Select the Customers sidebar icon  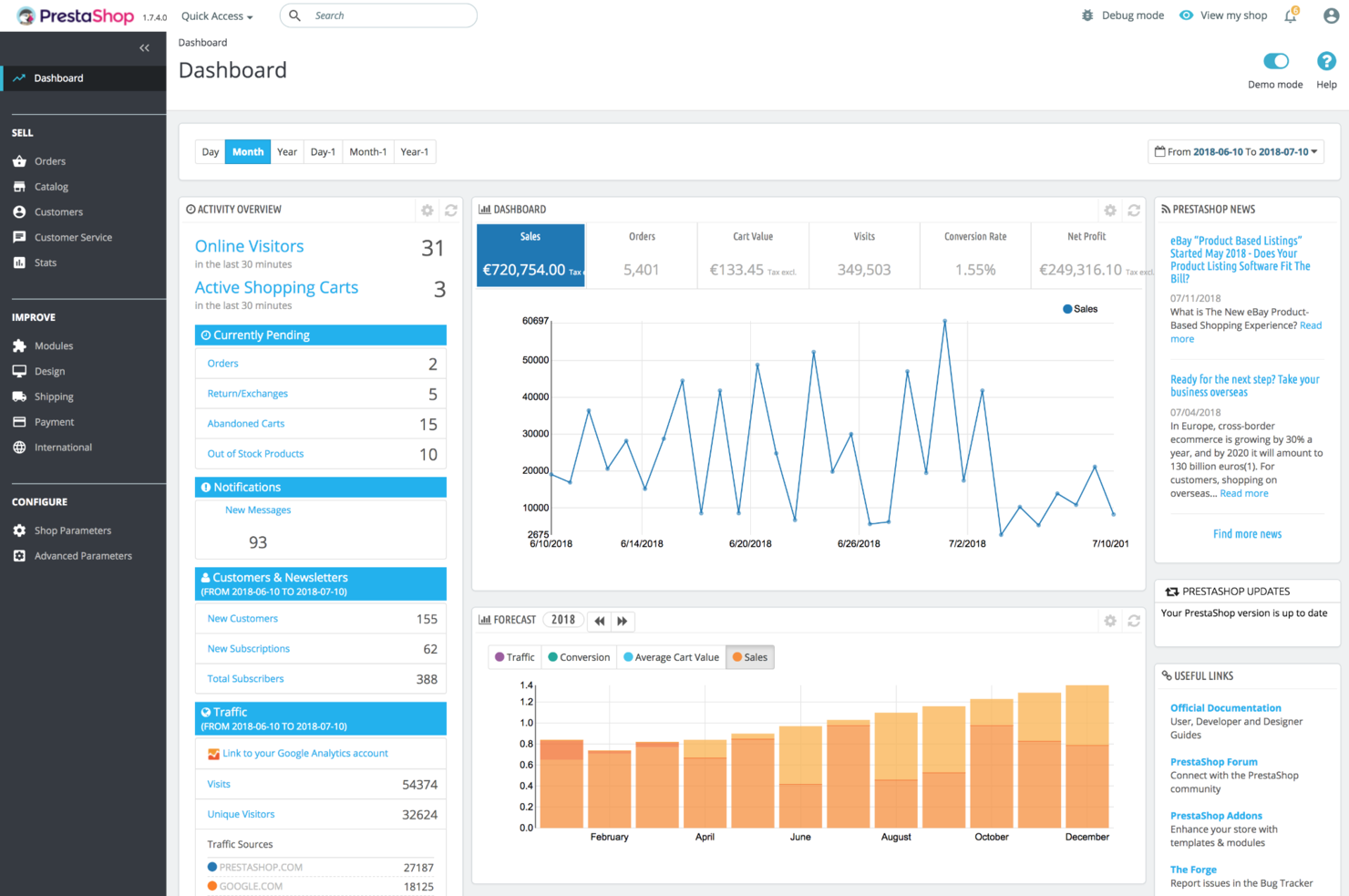[20, 211]
